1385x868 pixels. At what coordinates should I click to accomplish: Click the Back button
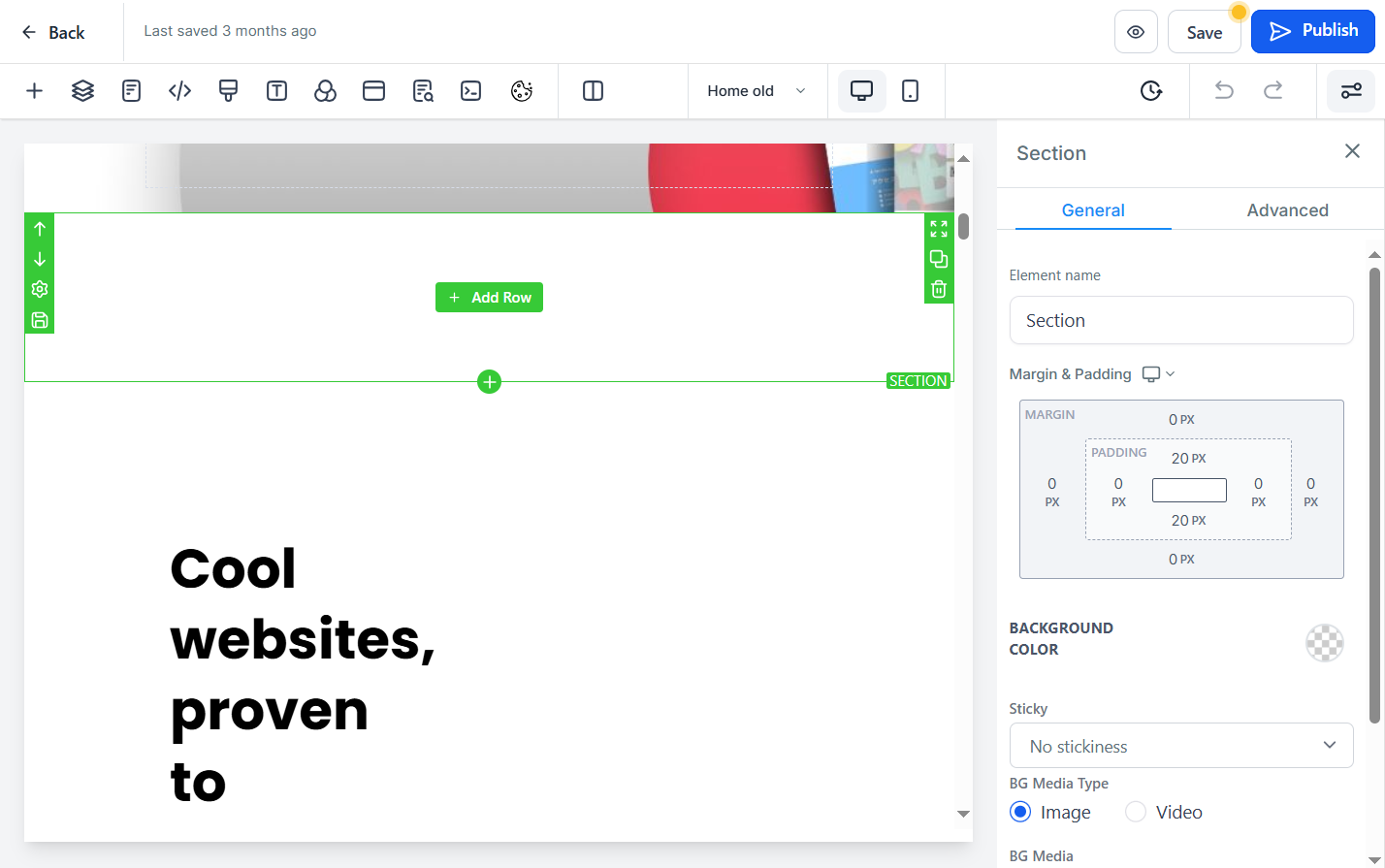point(53,32)
